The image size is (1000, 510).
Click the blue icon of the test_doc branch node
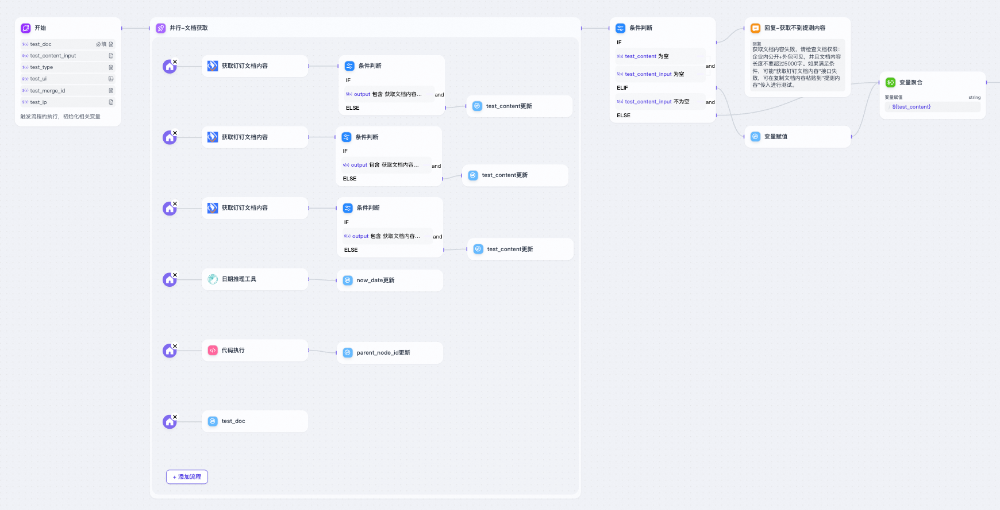tap(212, 421)
